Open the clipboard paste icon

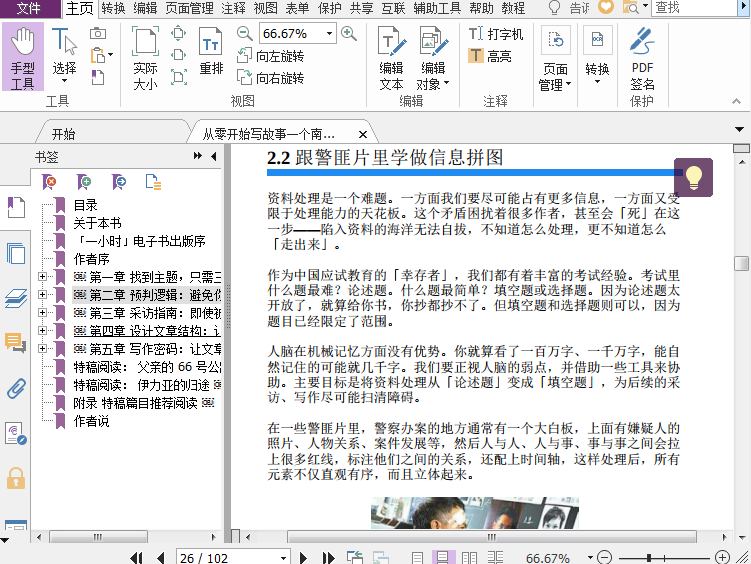(x=99, y=55)
